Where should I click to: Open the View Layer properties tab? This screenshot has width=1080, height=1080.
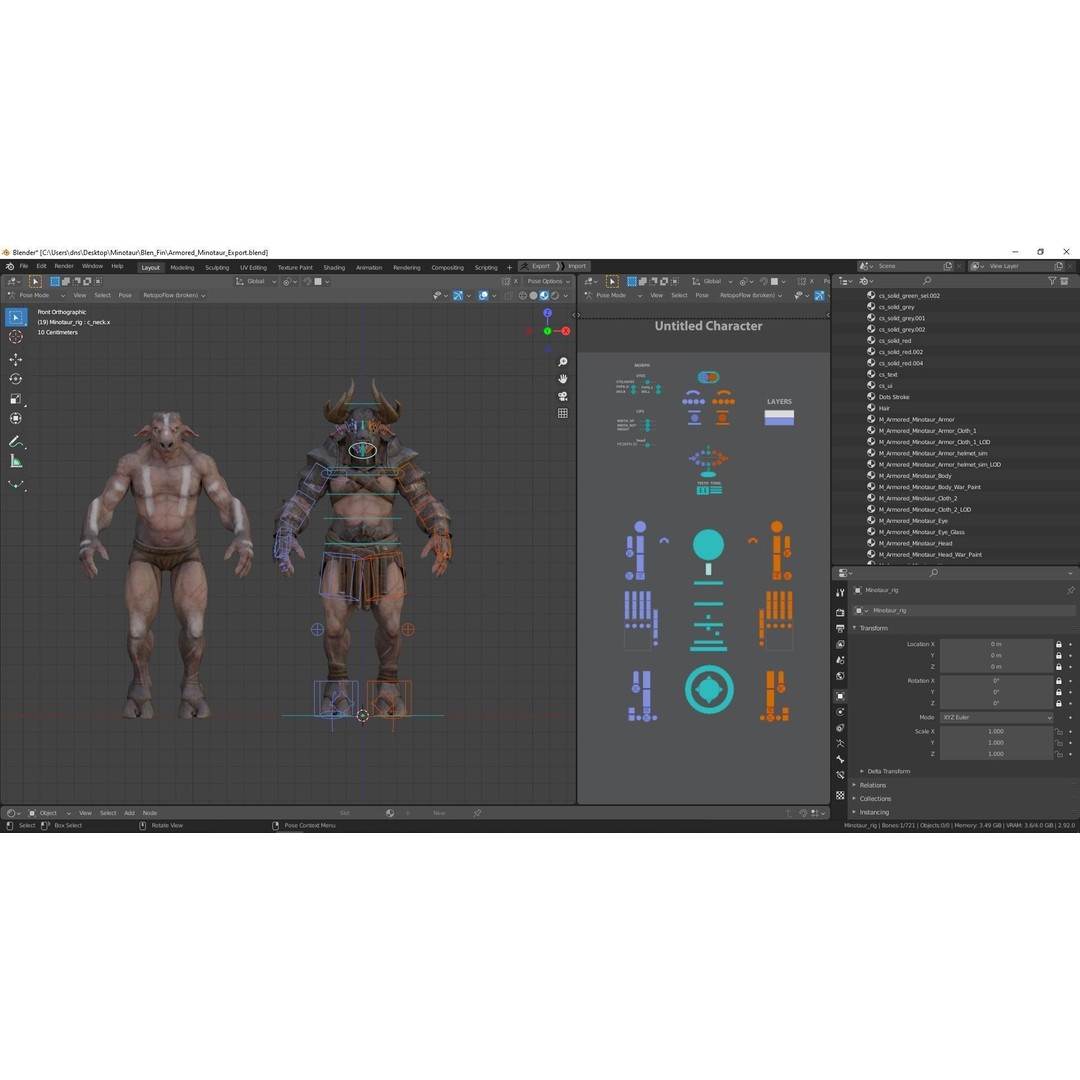[840, 644]
